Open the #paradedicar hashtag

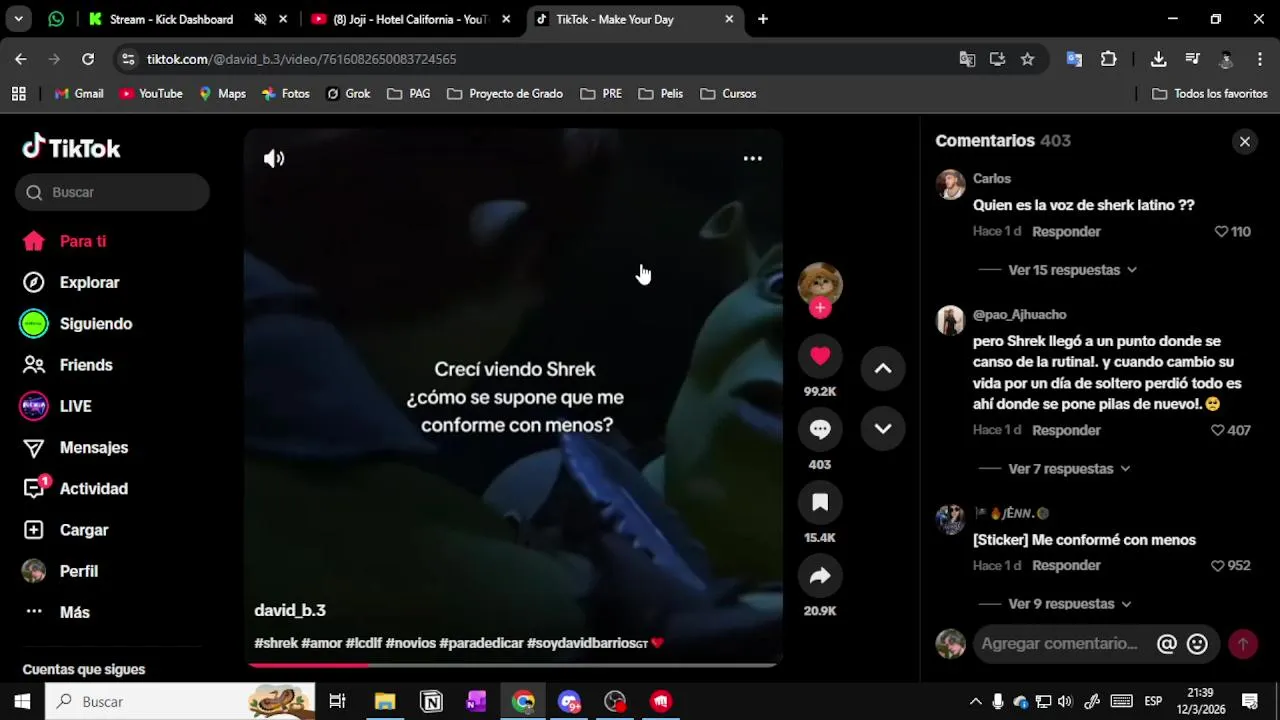coord(481,643)
